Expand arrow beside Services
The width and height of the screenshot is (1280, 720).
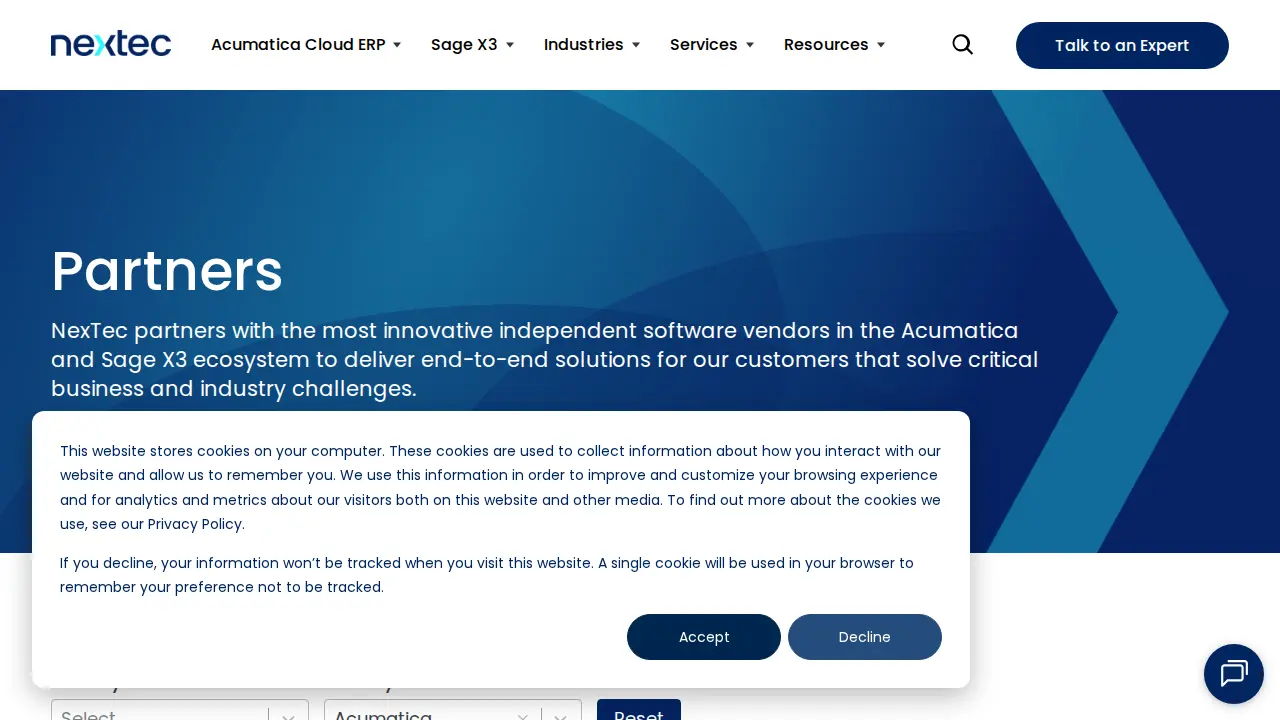[x=750, y=45]
